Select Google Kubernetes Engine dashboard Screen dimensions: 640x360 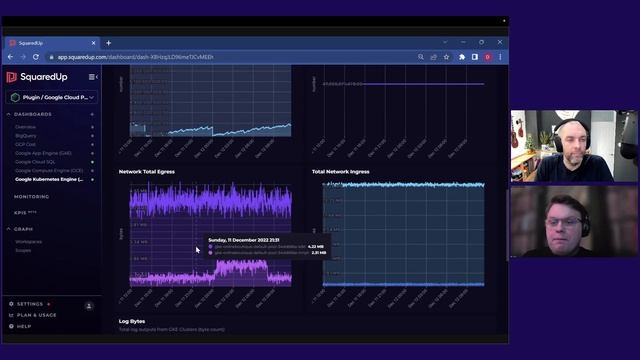[49, 179]
